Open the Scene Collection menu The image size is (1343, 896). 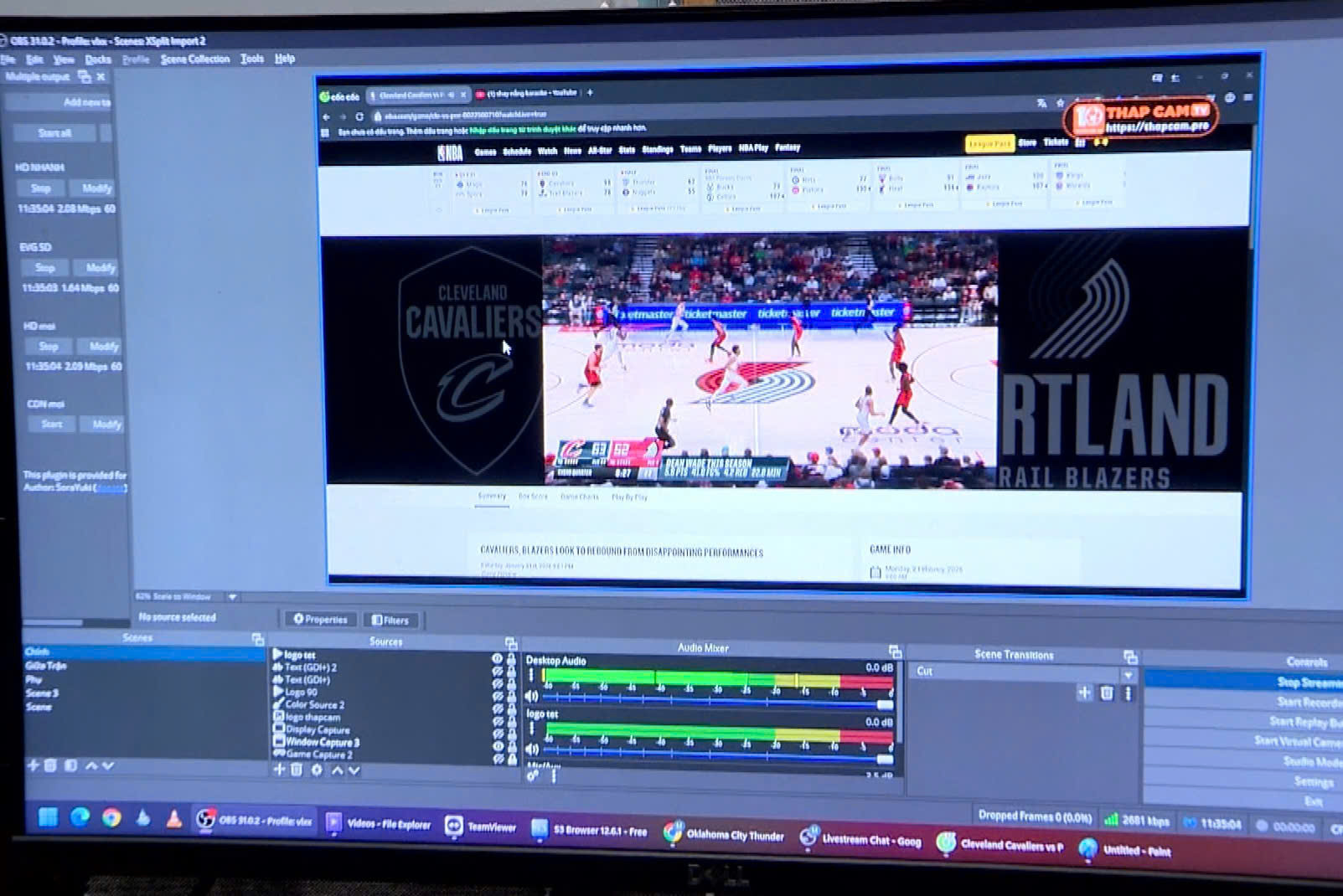coord(194,59)
